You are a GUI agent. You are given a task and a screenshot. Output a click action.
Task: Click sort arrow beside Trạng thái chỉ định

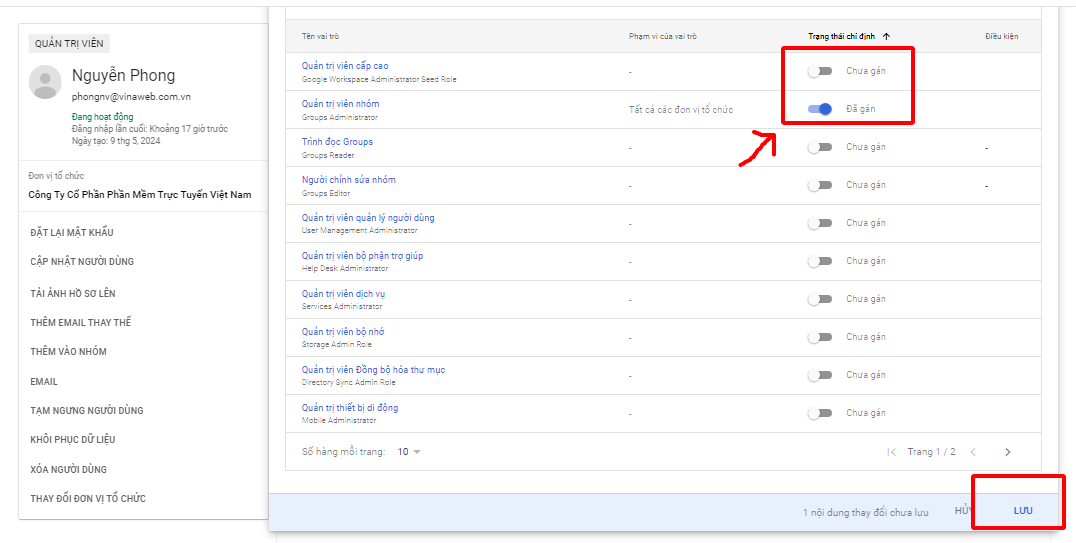coord(886,36)
